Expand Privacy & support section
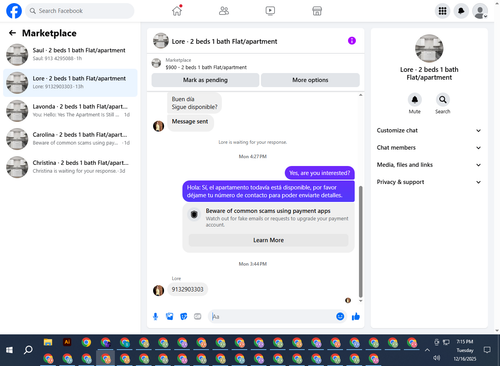 click(429, 182)
